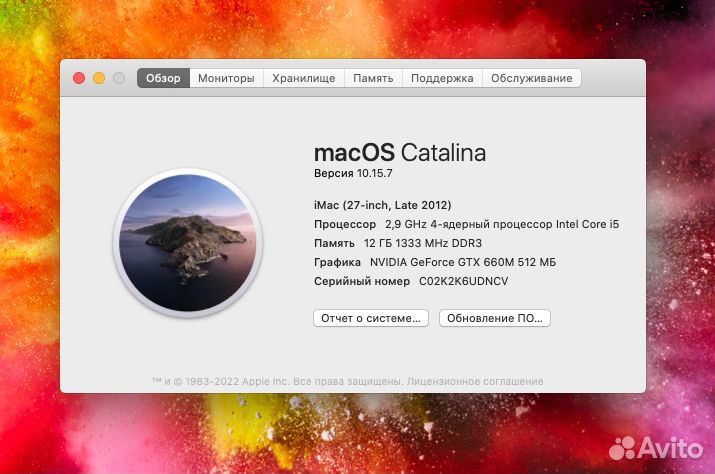Click the Обновление ПО button

(x=495, y=318)
